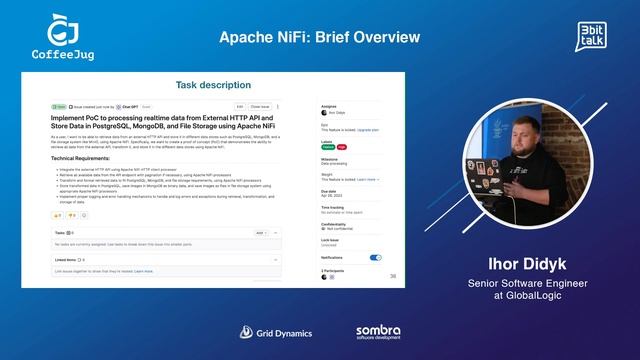
Task: Click the speaker video thumbnail
Action: coord(528,163)
